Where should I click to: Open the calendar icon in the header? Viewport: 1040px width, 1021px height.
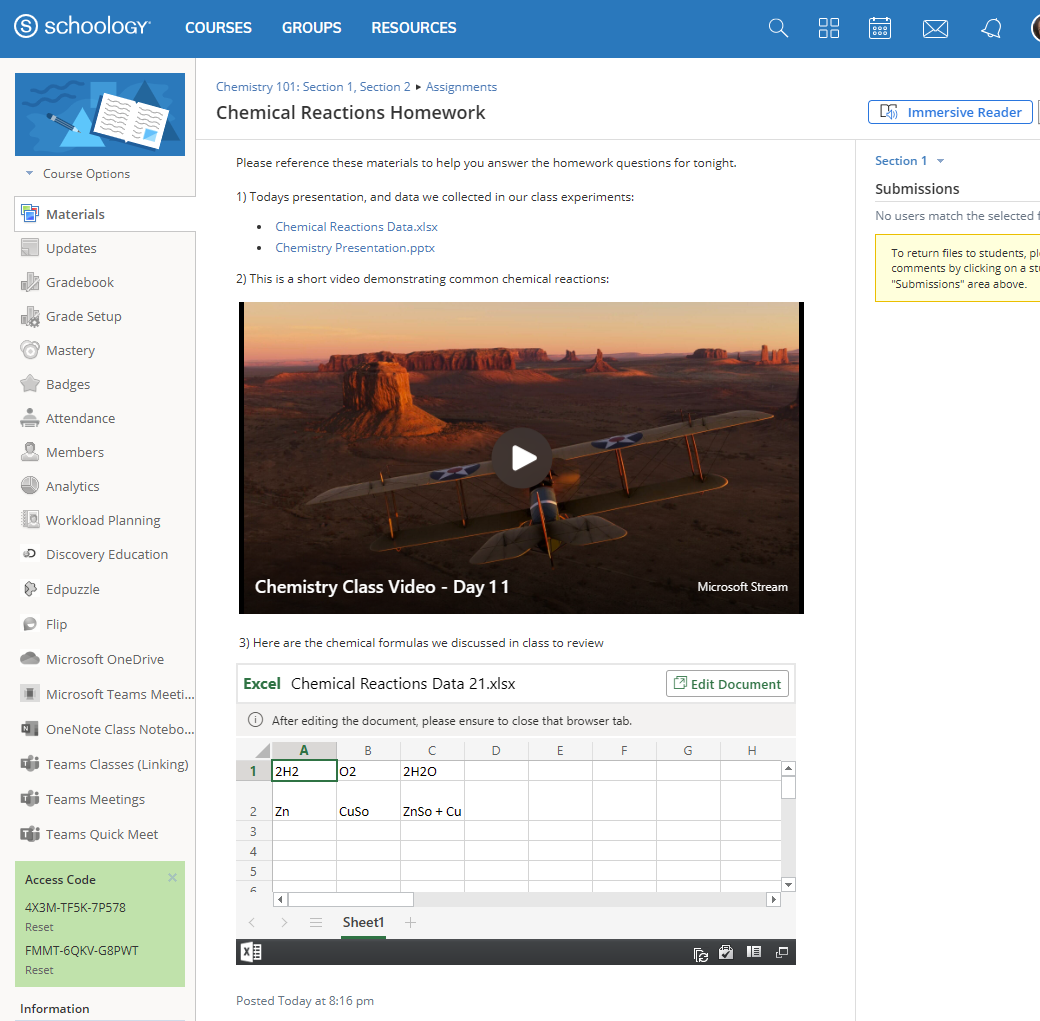(879, 28)
